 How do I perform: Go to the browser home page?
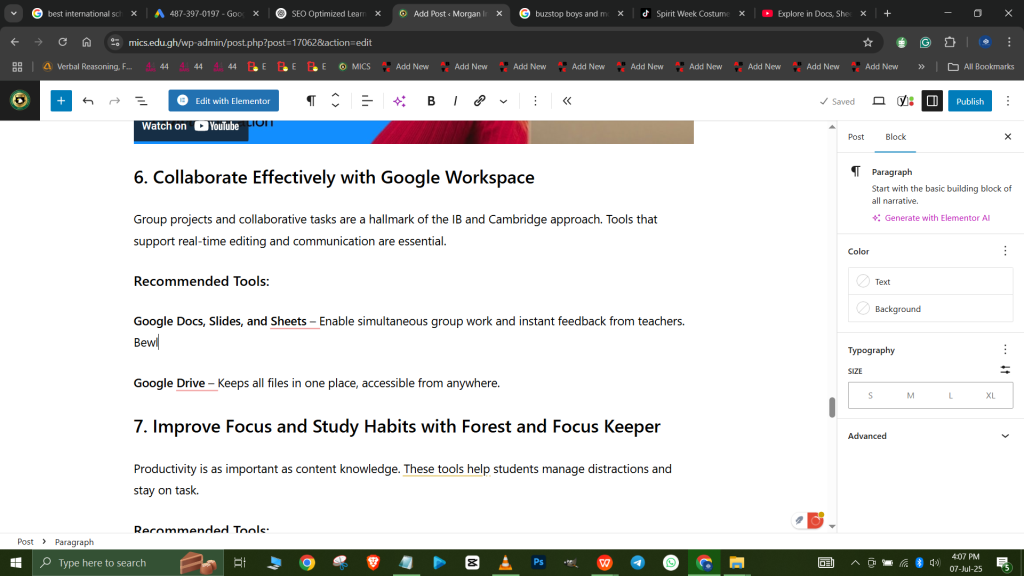87,42
